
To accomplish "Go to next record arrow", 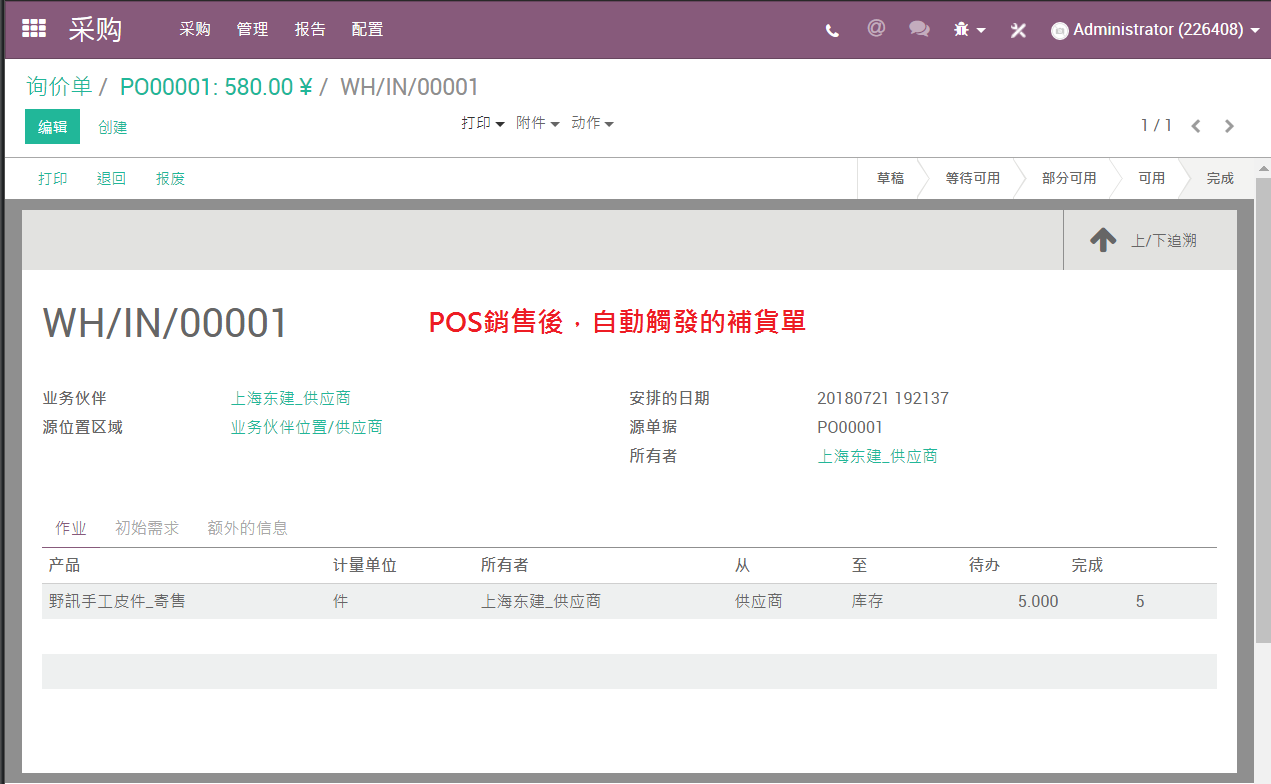I will (1230, 126).
